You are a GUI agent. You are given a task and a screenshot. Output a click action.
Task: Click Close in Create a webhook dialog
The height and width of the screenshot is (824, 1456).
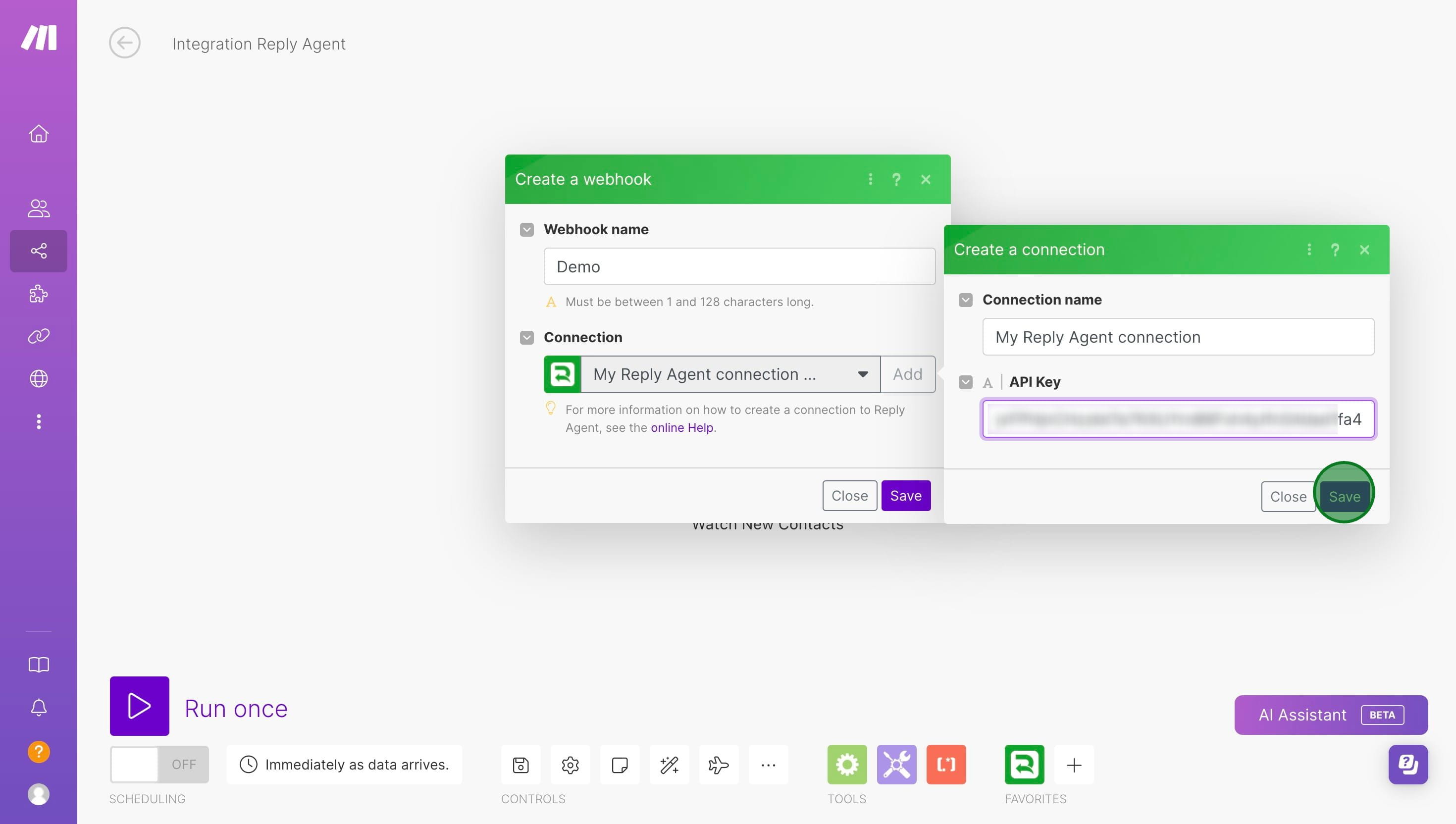tap(849, 496)
